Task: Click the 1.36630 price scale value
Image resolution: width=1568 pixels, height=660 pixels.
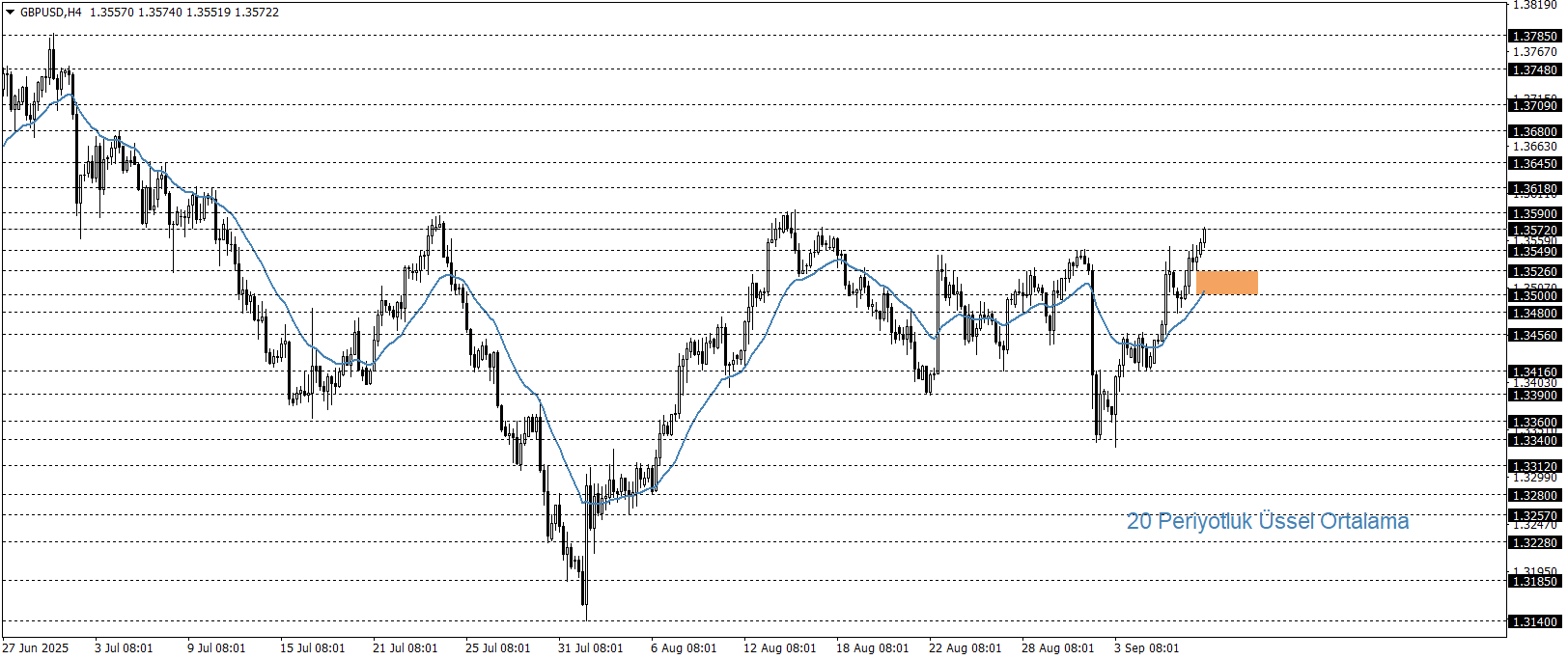Action: (1534, 147)
